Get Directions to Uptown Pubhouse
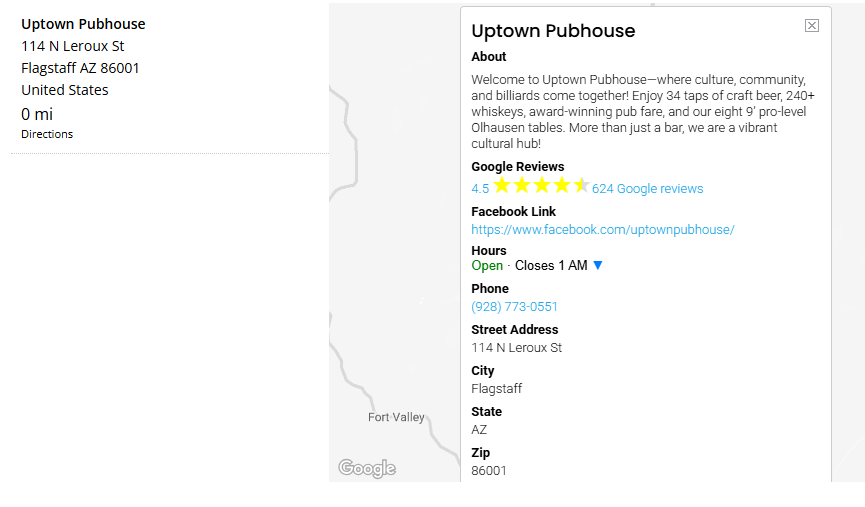 pos(47,134)
